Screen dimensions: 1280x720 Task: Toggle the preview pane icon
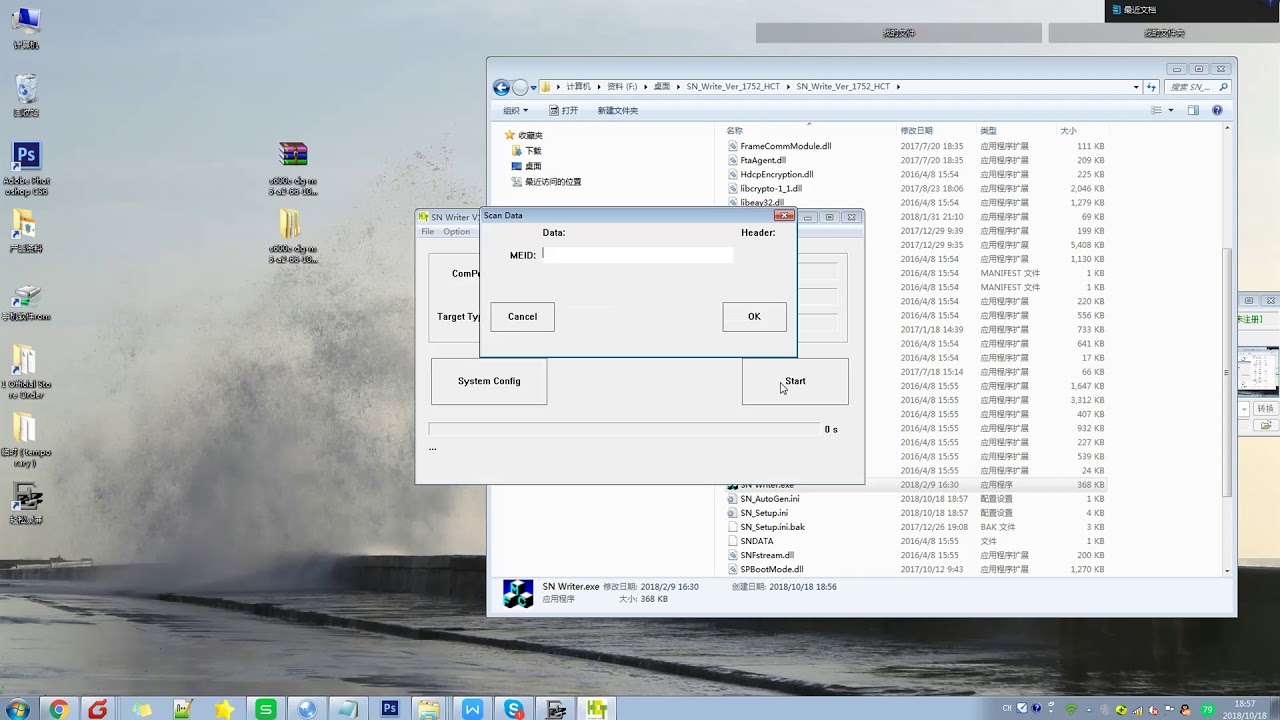(1193, 111)
